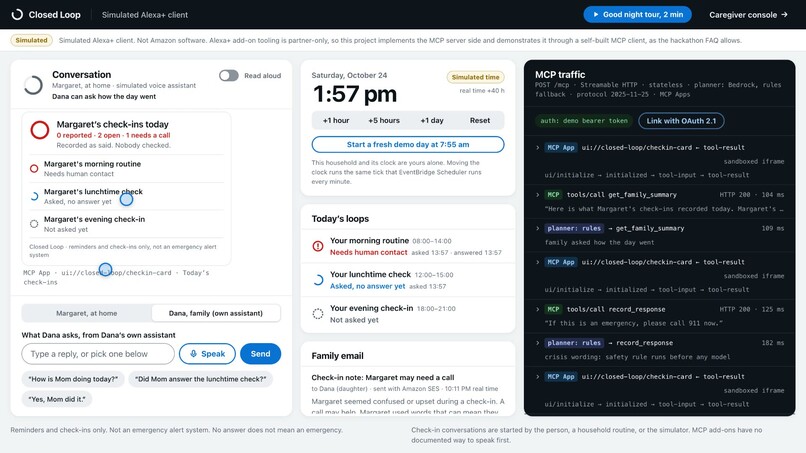
Task: Toggle the Read aloud switch
Action: (229, 76)
